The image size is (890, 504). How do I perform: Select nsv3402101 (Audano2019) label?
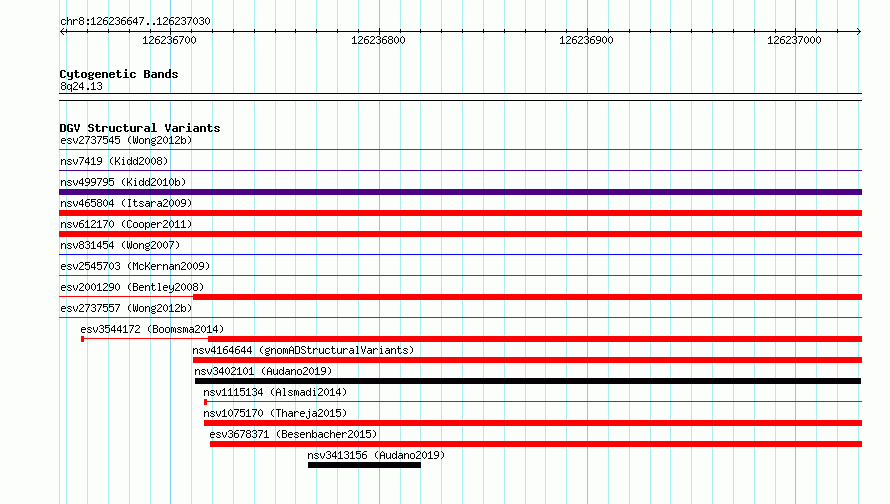pyautogui.click(x=263, y=371)
